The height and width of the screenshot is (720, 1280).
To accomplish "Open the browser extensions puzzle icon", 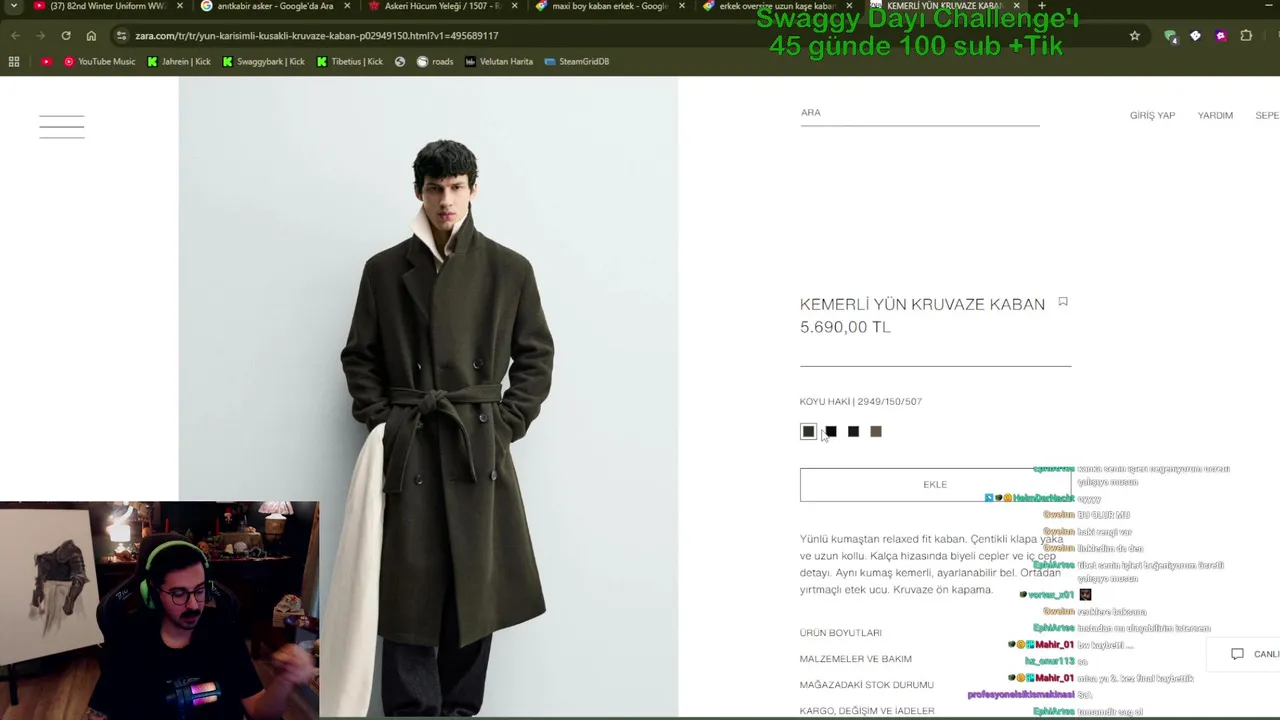I will [x=1246, y=35].
